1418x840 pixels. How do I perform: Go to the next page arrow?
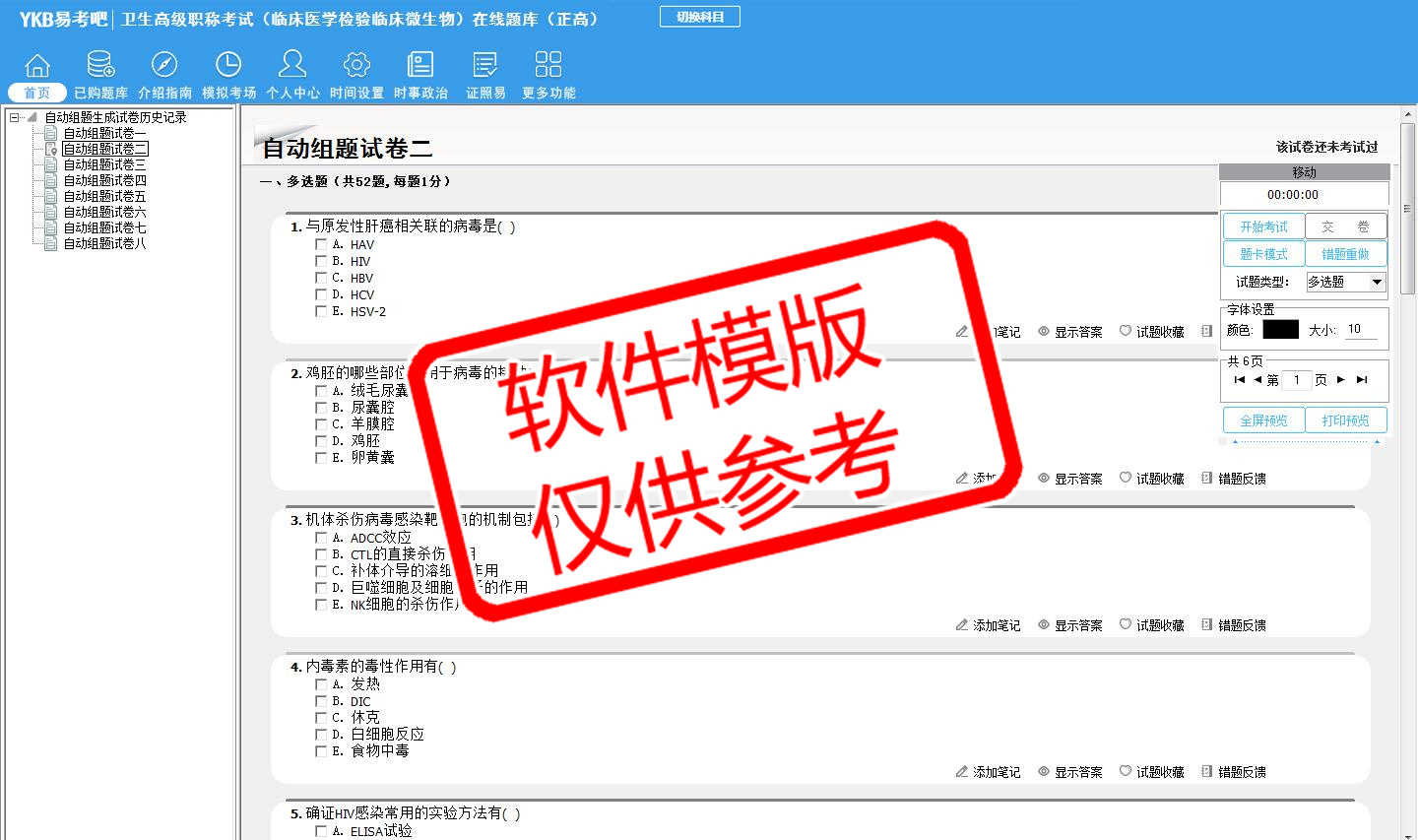[1341, 379]
